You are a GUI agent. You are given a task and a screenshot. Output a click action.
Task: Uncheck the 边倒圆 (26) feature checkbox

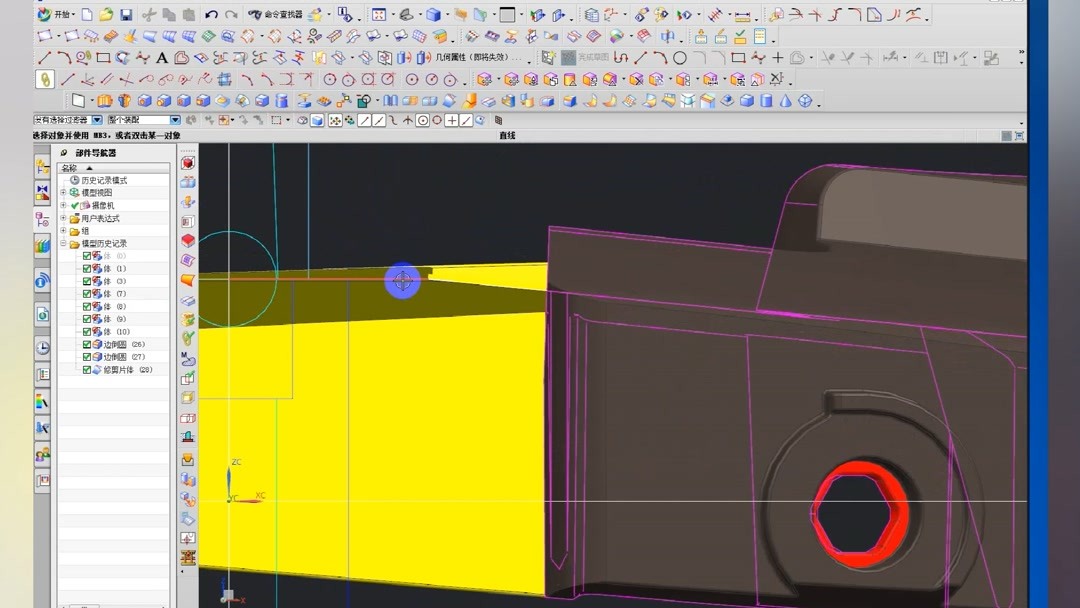pos(87,343)
